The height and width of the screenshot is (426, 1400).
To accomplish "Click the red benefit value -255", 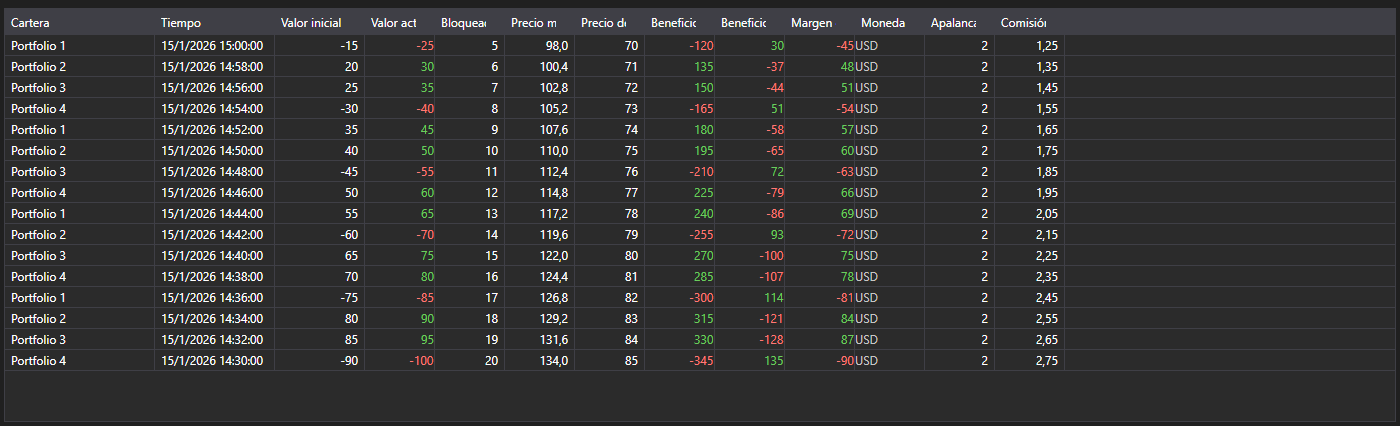I will click(x=679, y=235).
